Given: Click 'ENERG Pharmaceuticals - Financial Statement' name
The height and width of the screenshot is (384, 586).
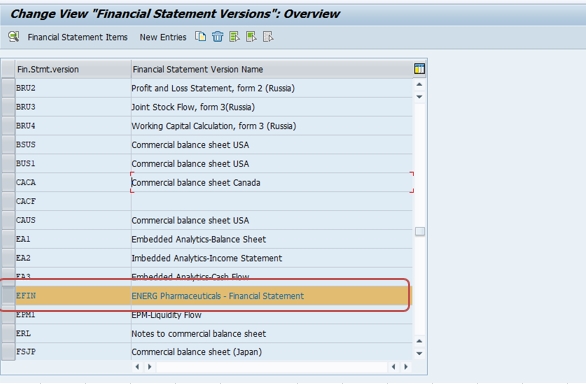Looking at the screenshot, I should (x=218, y=296).
